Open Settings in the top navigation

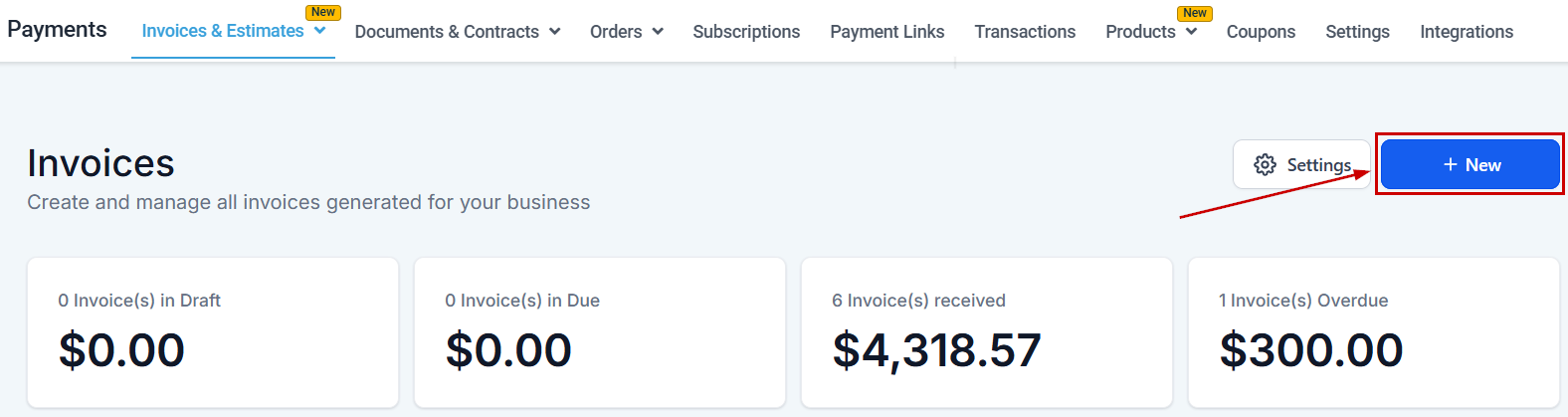[1357, 32]
